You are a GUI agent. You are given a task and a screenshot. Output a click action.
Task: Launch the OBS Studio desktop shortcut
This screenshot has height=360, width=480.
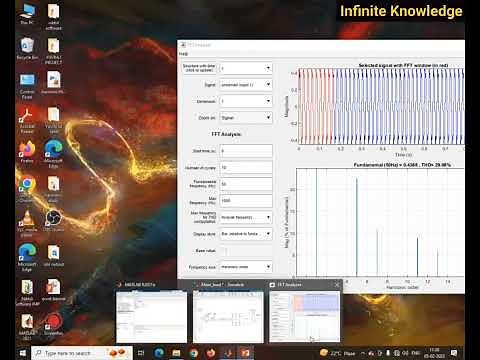tap(53, 221)
